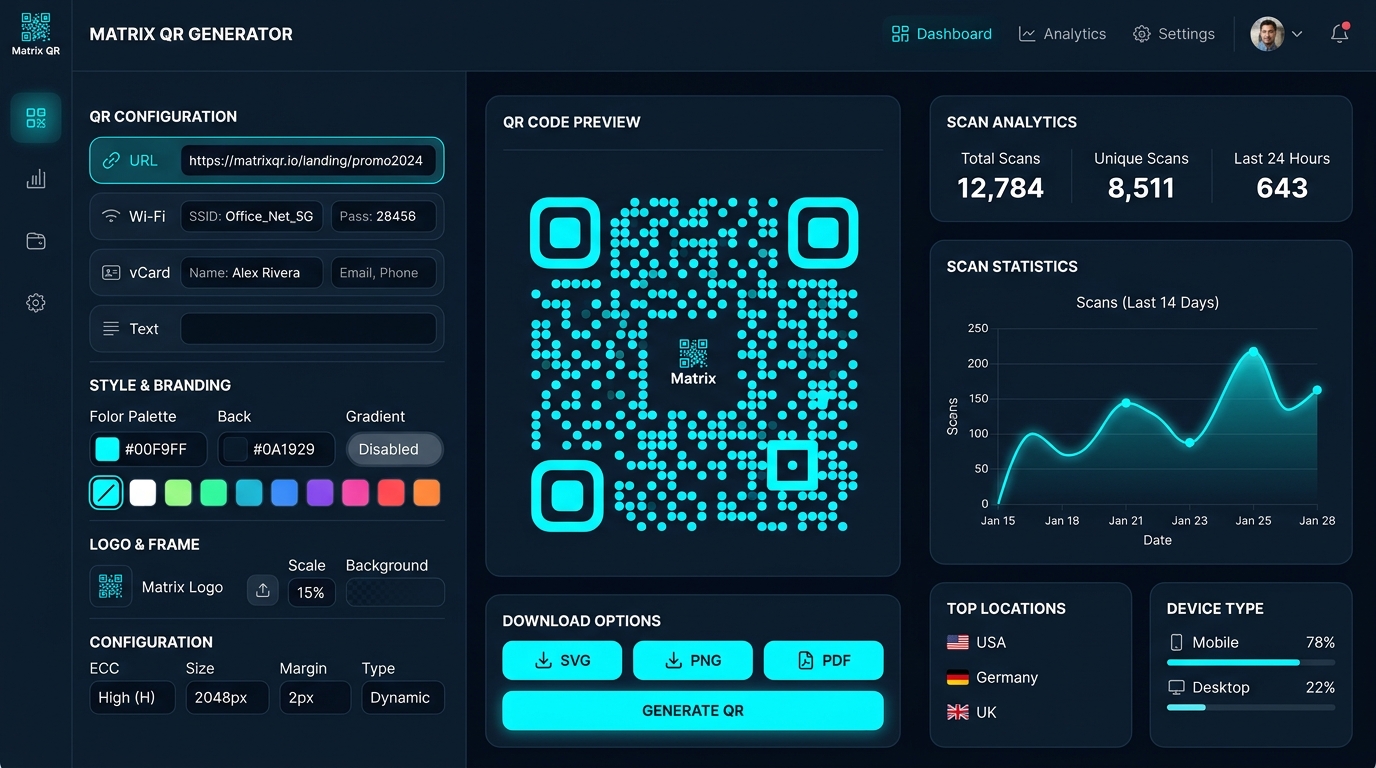Select the white palette swatch
The width and height of the screenshot is (1376, 768).
click(143, 492)
